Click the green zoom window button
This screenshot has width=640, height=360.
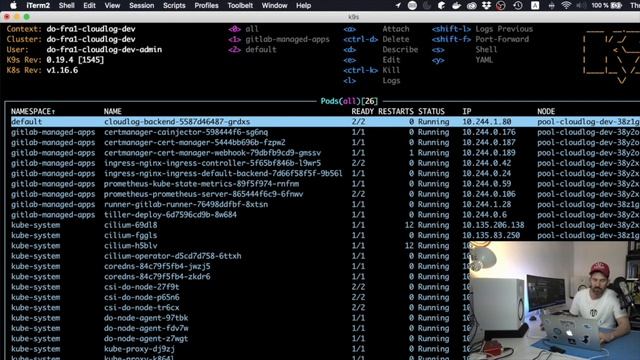(27, 17)
